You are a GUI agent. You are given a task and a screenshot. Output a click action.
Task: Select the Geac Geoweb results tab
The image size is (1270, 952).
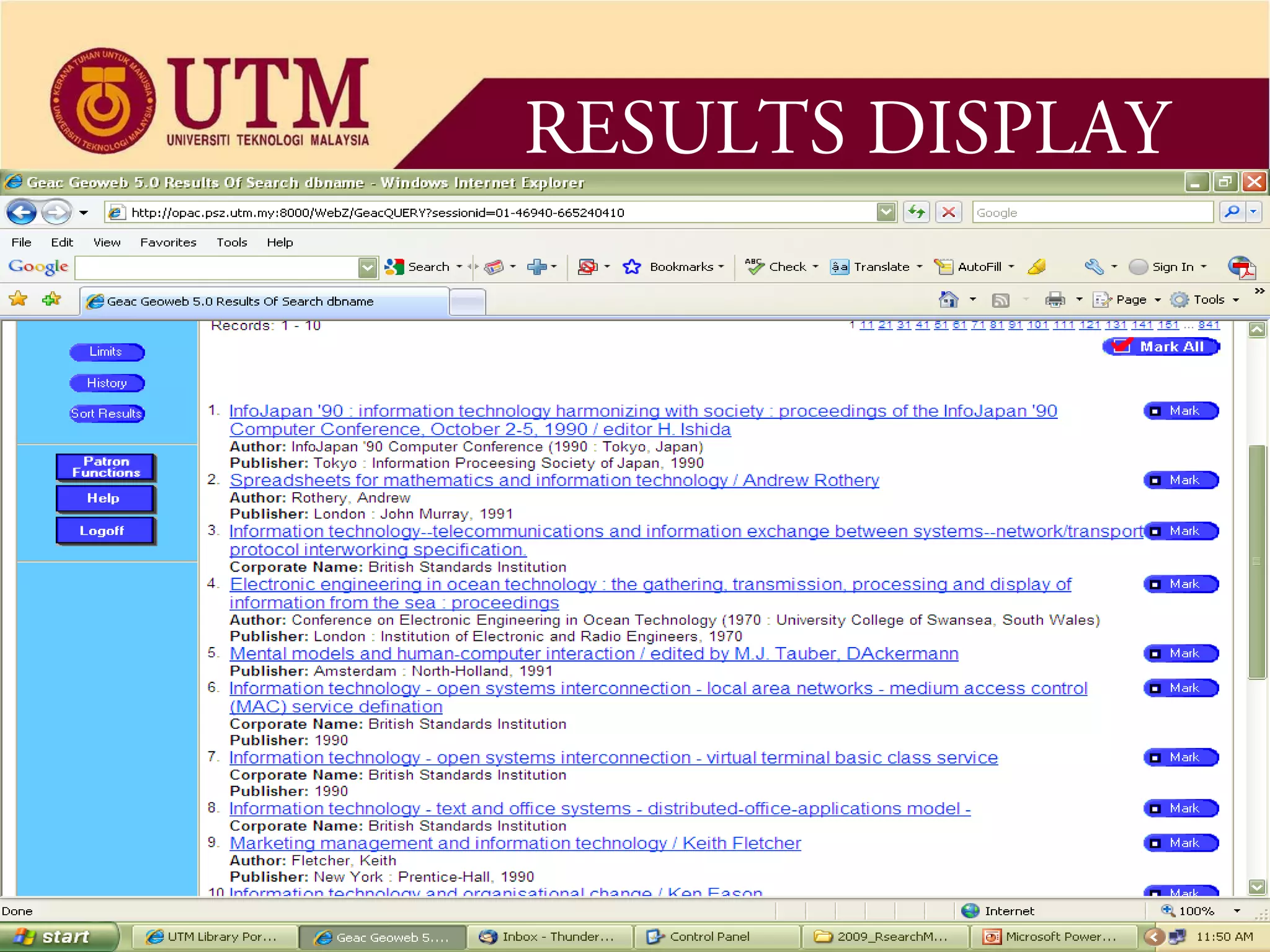pos(265,301)
